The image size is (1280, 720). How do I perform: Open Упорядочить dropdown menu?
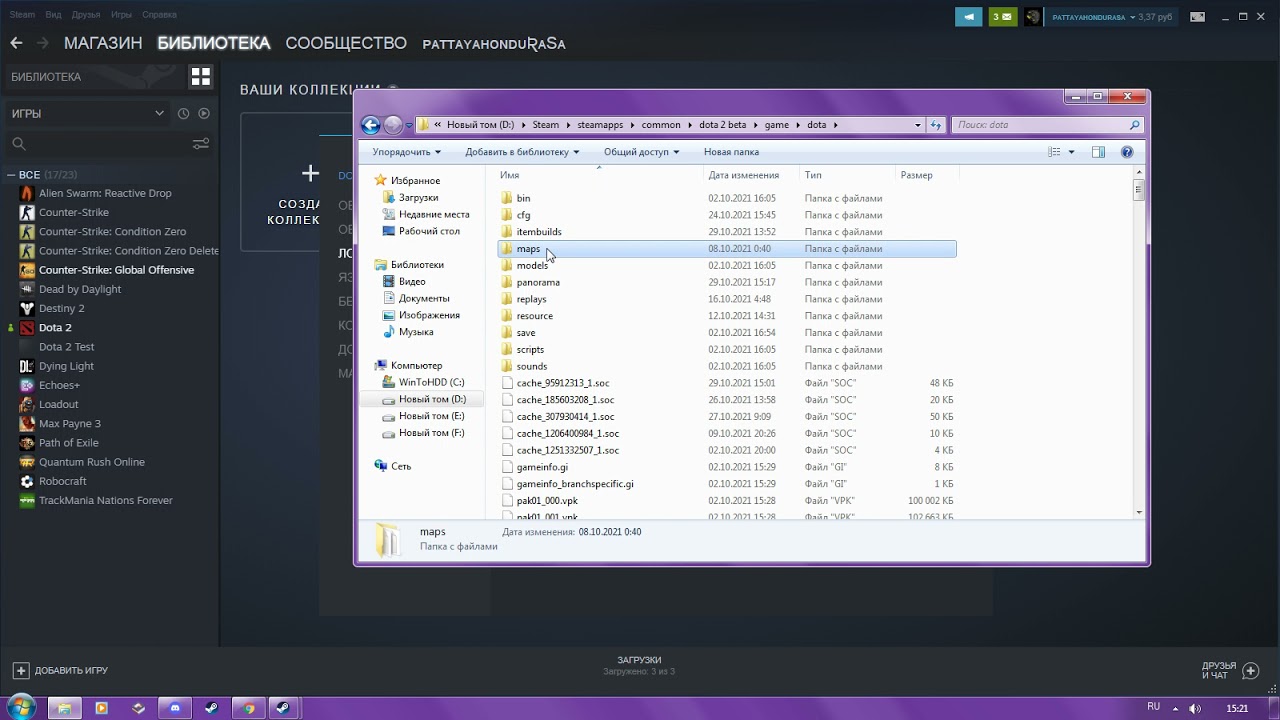[407, 152]
